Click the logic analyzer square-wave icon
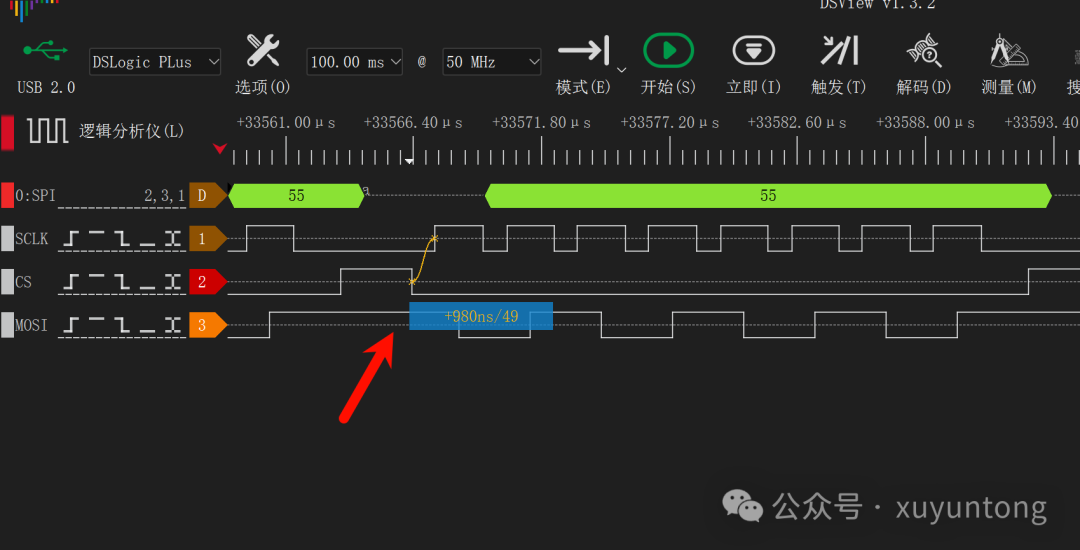This screenshot has width=1080, height=550. [48, 130]
